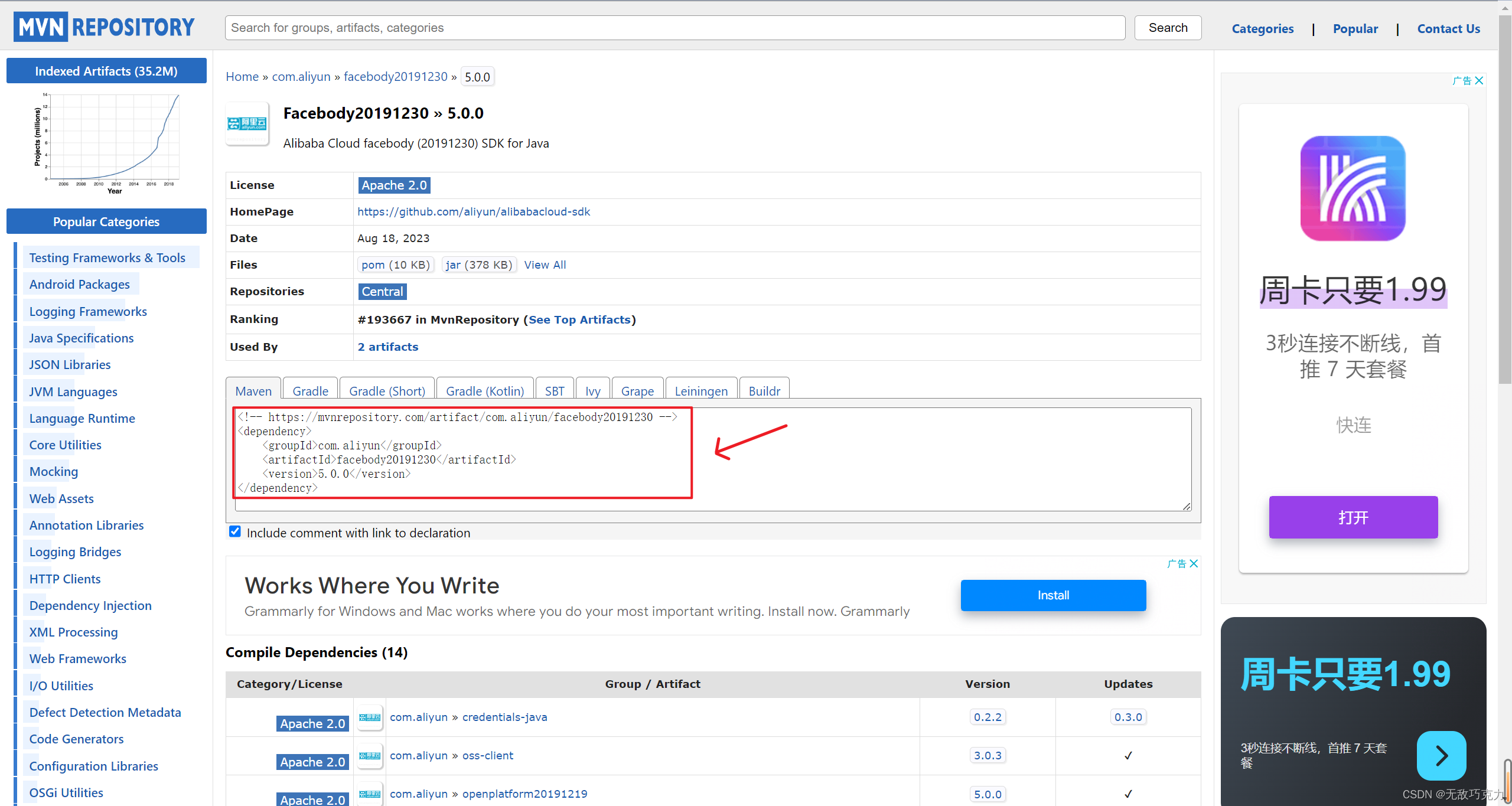Uncheck Include comment with link to declaration
Image resolution: width=1512 pixels, height=806 pixels.
click(235, 532)
